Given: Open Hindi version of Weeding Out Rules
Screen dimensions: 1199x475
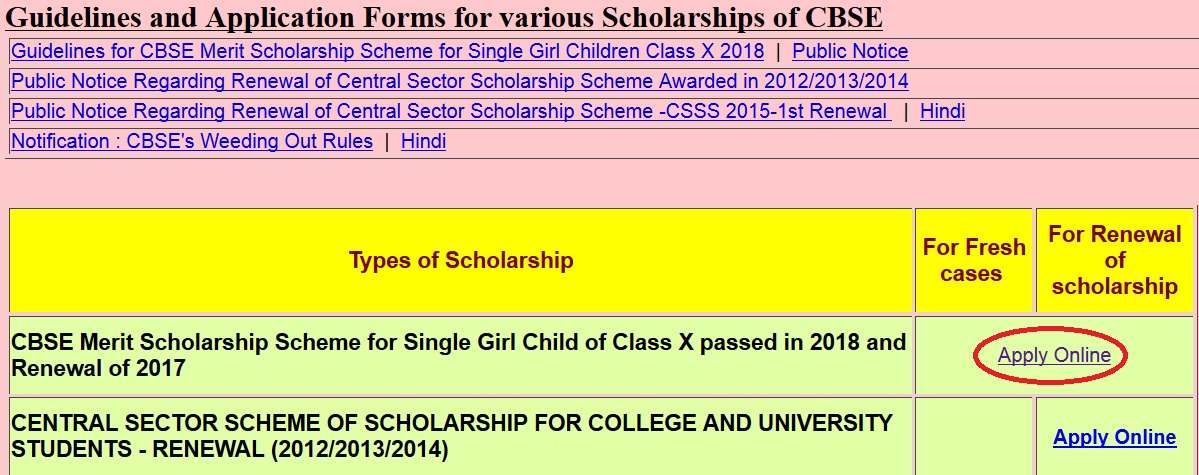Looking at the screenshot, I should click(x=423, y=141).
